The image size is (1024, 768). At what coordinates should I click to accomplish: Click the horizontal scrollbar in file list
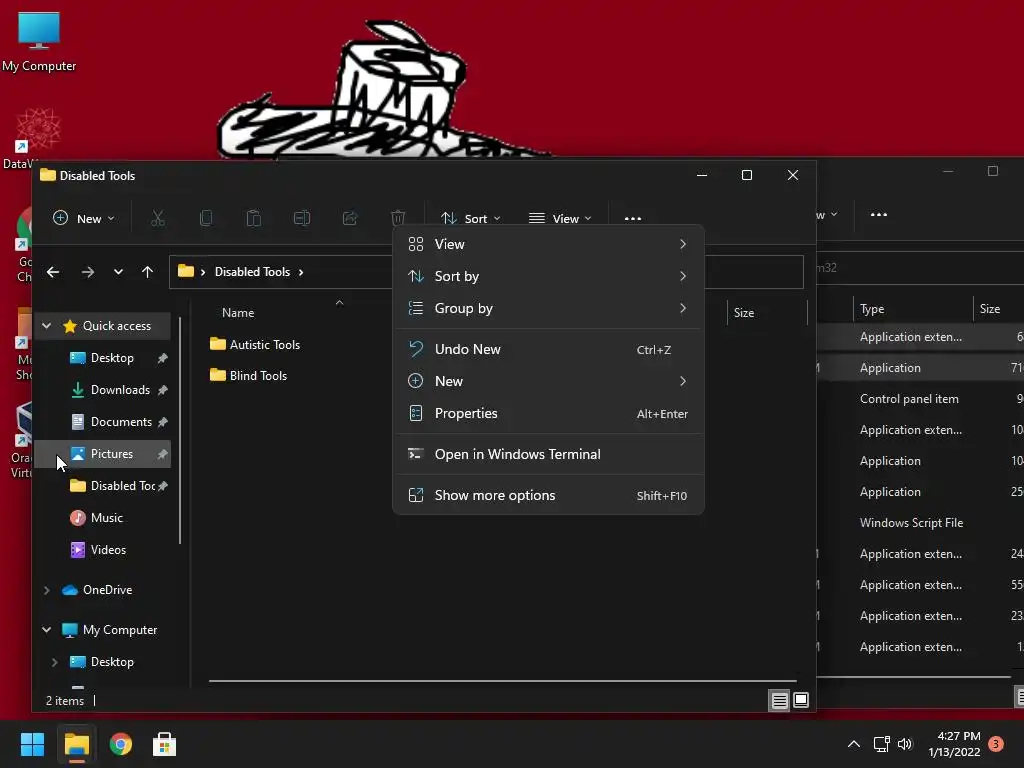pos(502,680)
